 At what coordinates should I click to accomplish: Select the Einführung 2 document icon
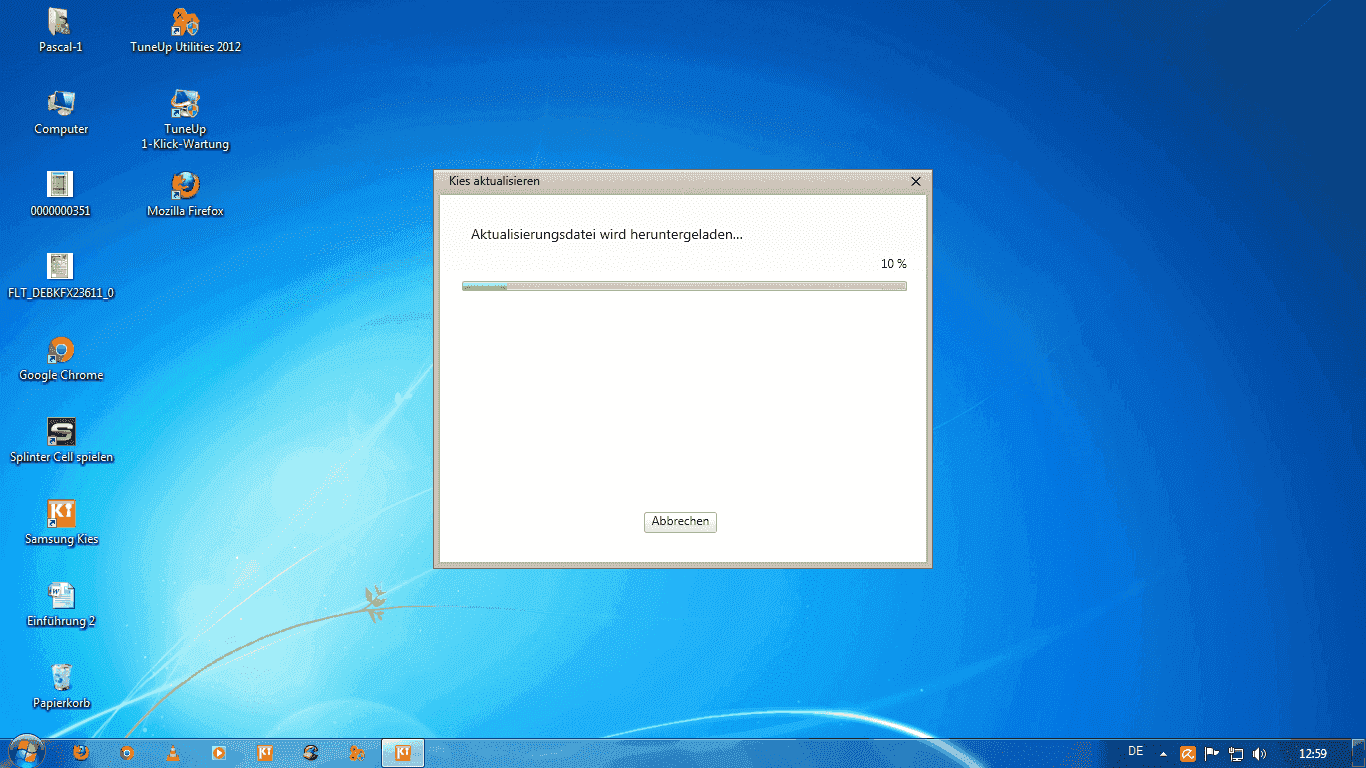[61, 604]
